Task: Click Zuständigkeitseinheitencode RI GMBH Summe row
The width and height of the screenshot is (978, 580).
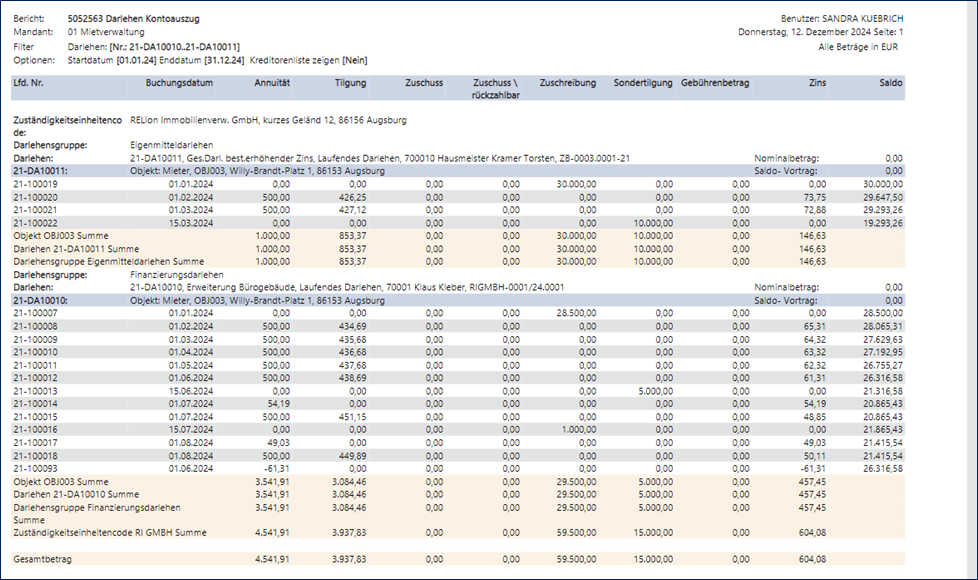Action: coord(112,533)
